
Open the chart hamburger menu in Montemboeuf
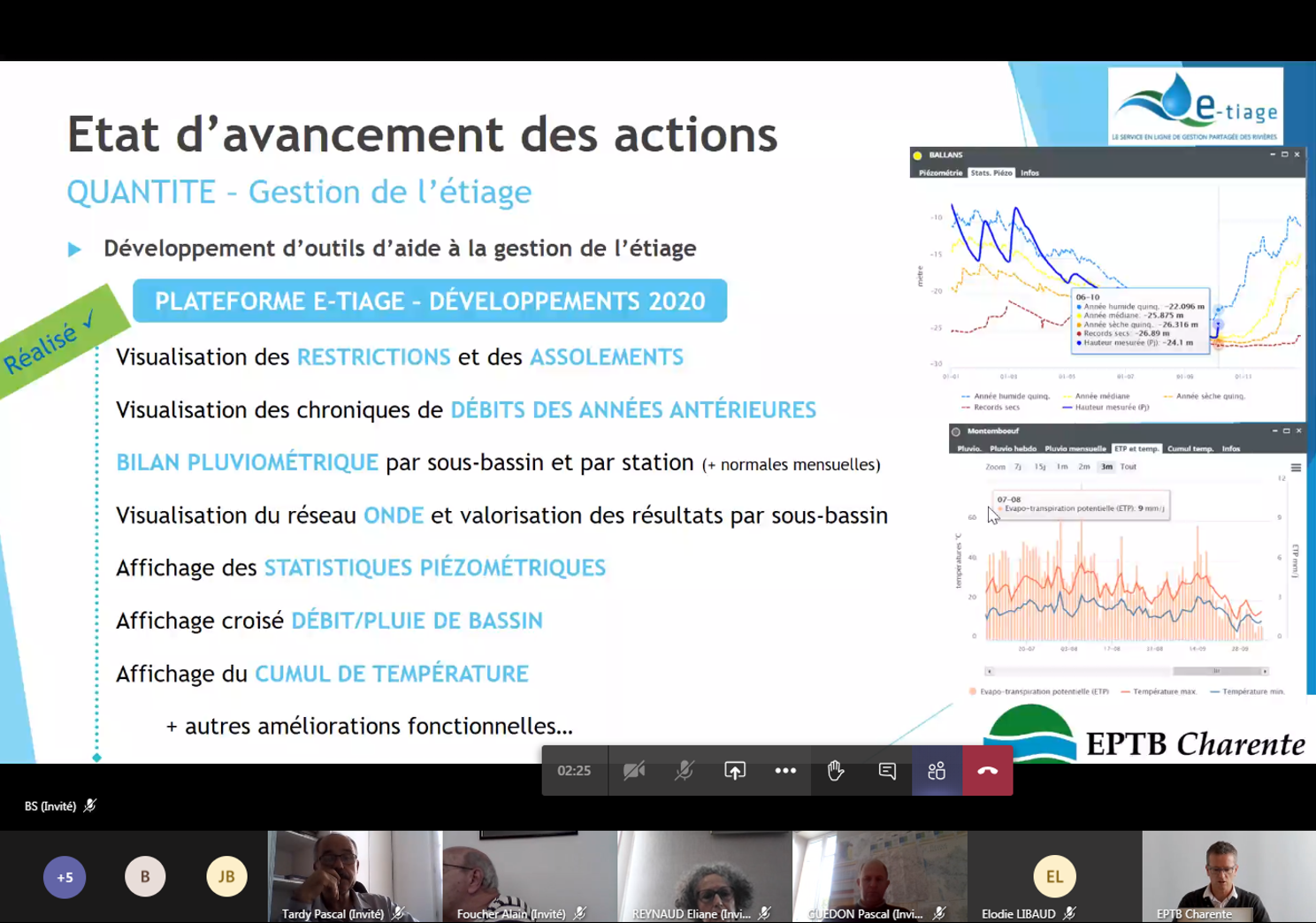(x=1296, y=468)
